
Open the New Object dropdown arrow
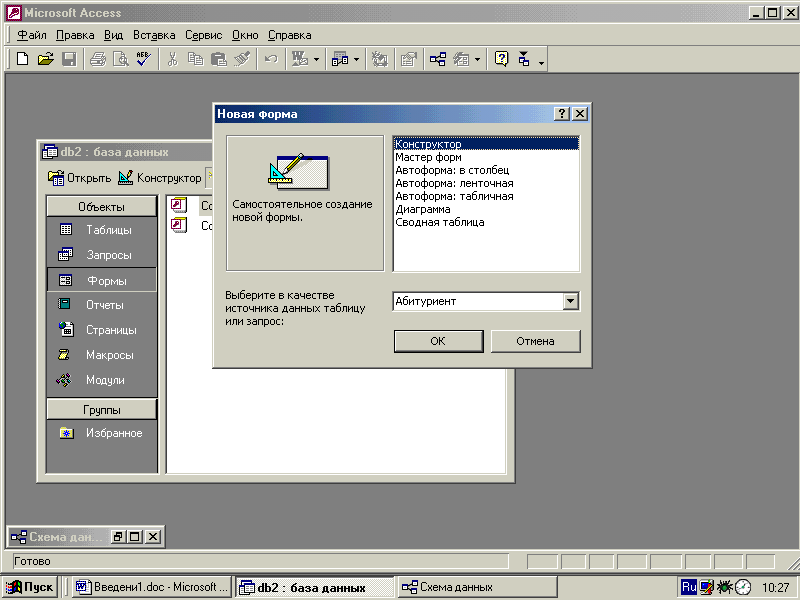pyautogui.click(x=478, y=59)
